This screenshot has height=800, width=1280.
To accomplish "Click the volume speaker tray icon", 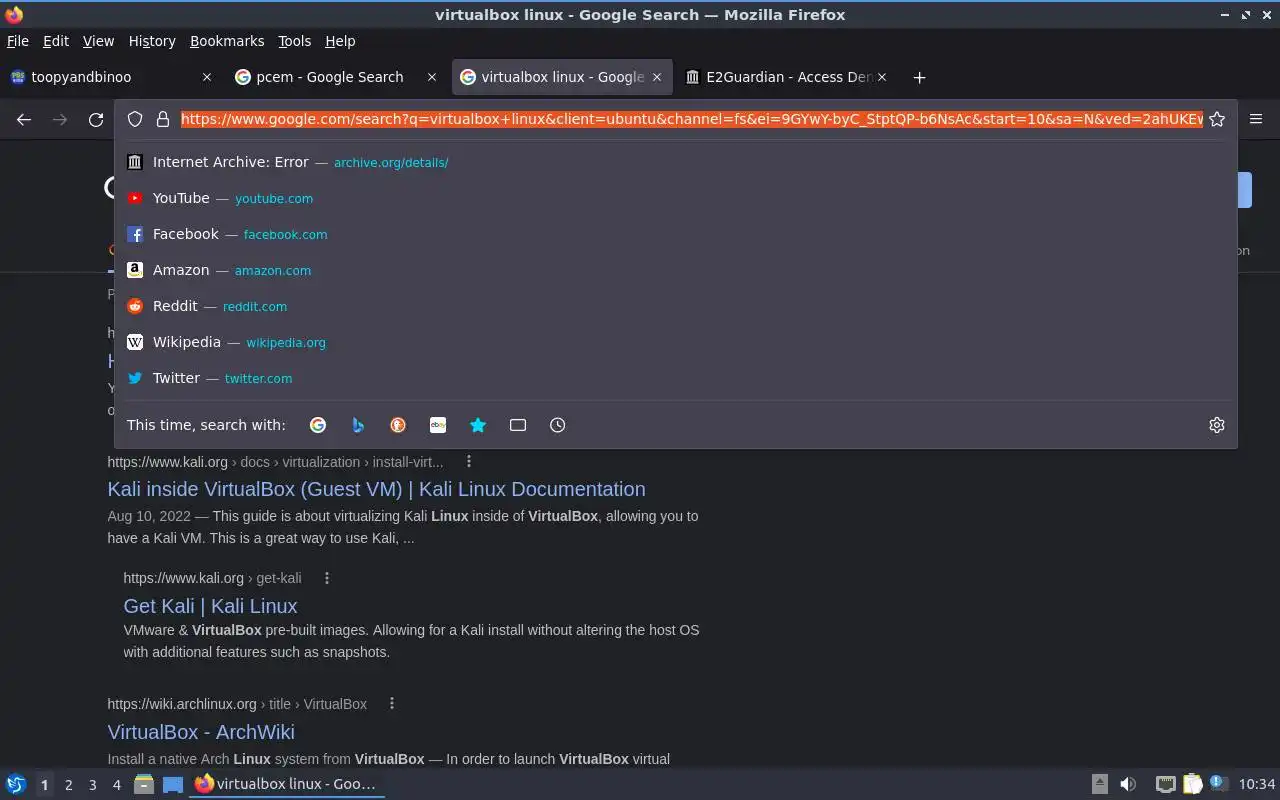I will pos(1128,784).
